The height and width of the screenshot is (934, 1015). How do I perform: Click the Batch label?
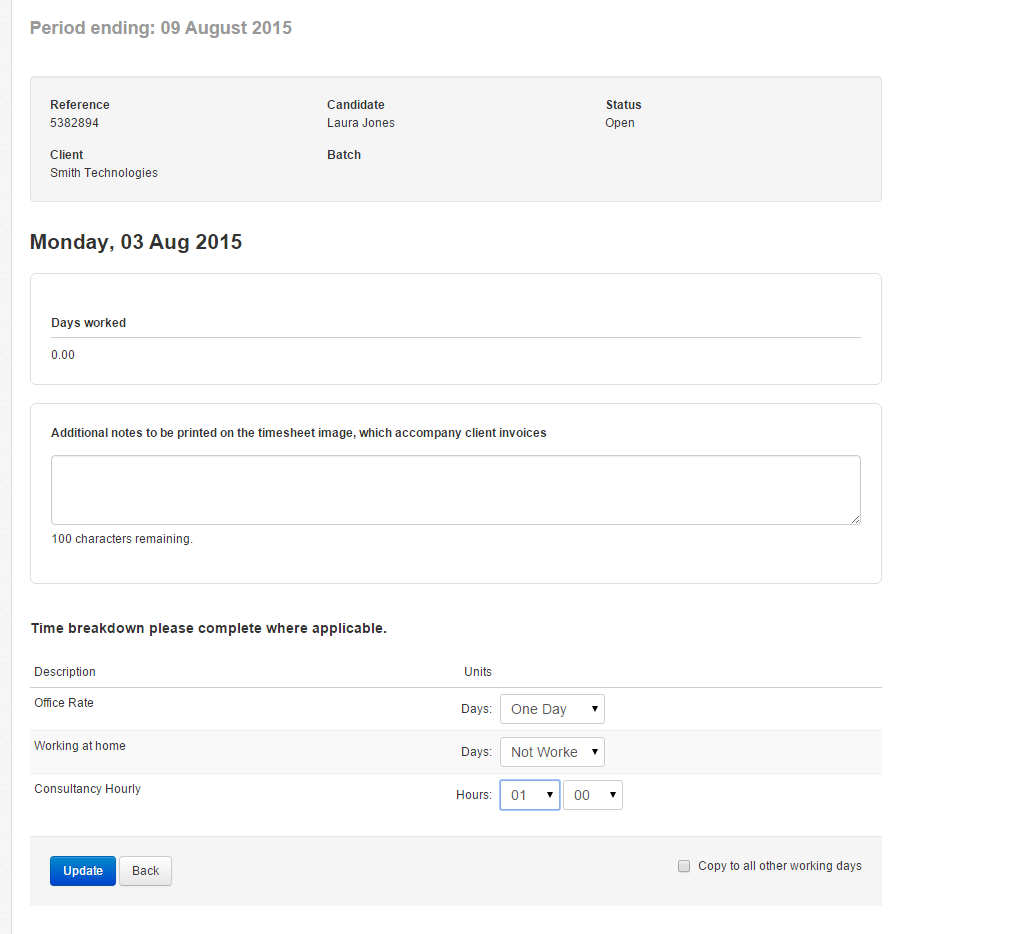tap(344, 155)
